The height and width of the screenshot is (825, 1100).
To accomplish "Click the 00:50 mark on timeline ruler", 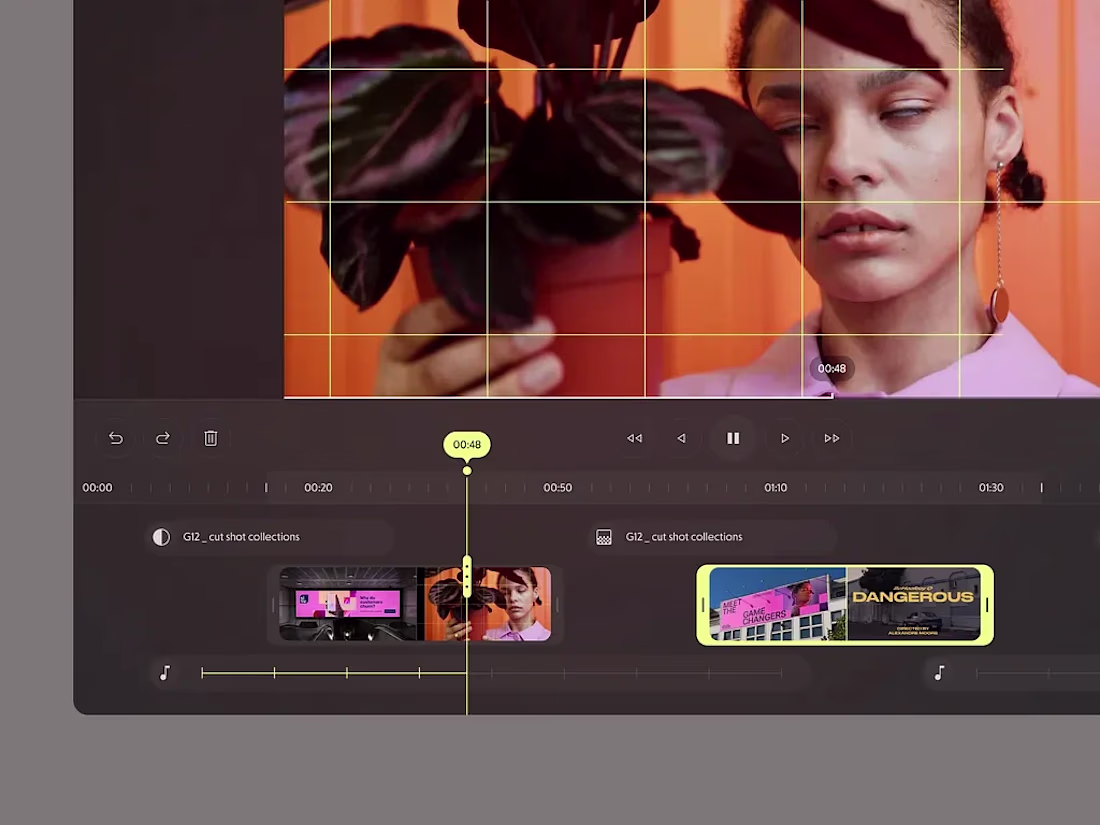I will click(558, 488).
